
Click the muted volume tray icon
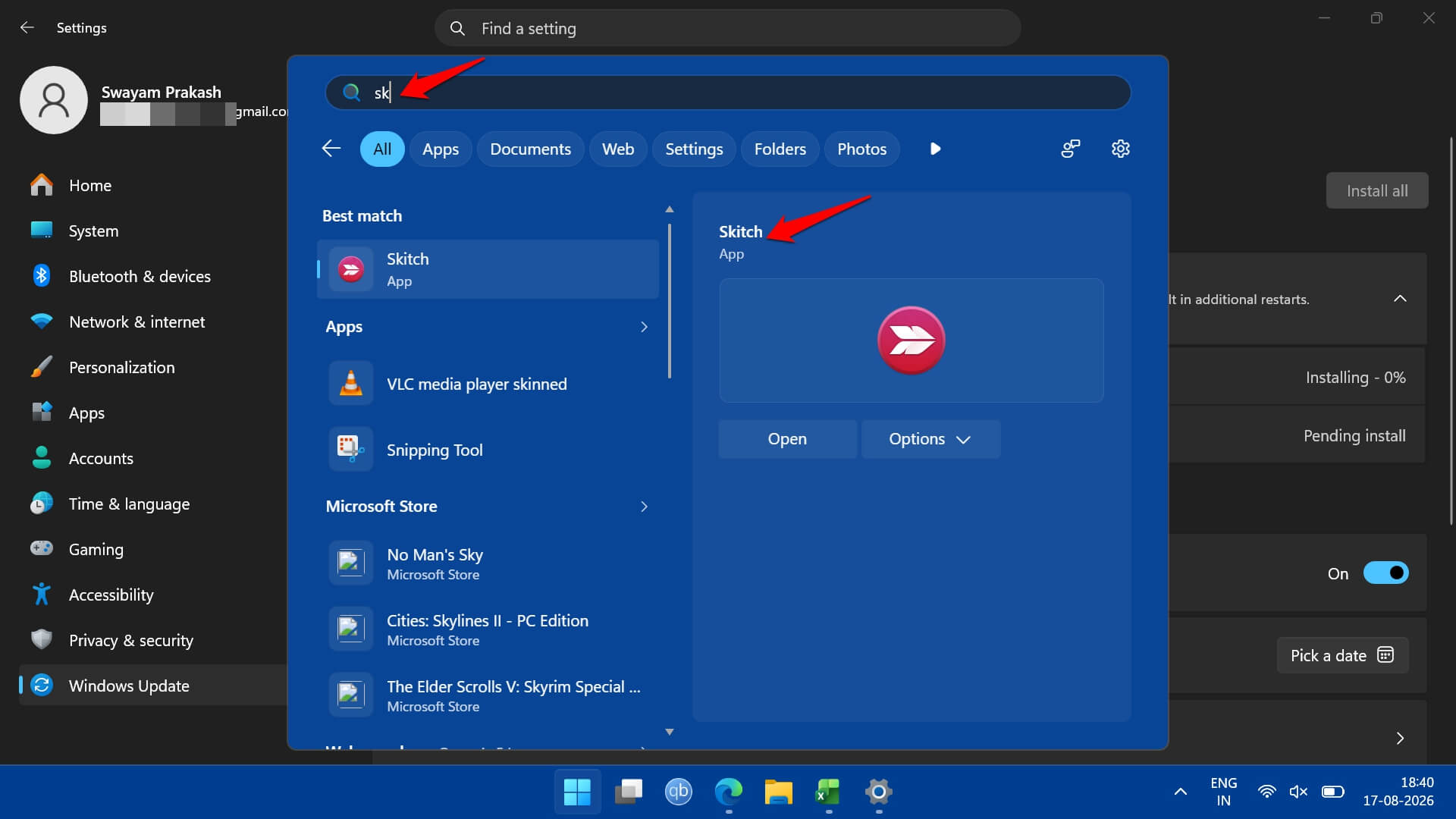[1298, 792]
